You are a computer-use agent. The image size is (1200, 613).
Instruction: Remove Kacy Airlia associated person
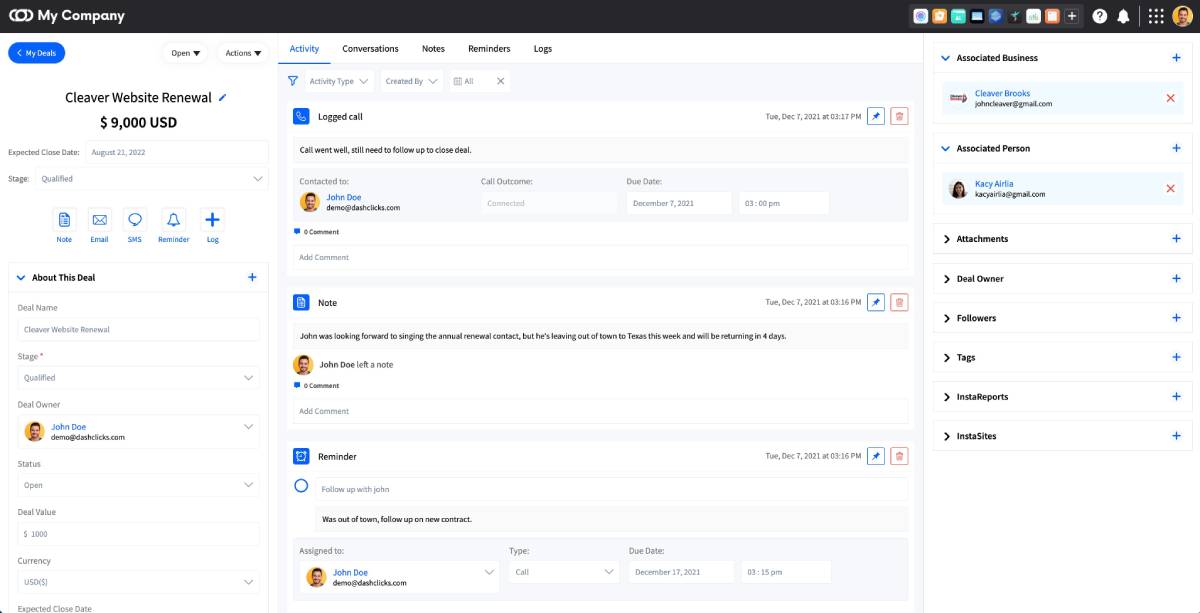click(x=1170, y=188)
